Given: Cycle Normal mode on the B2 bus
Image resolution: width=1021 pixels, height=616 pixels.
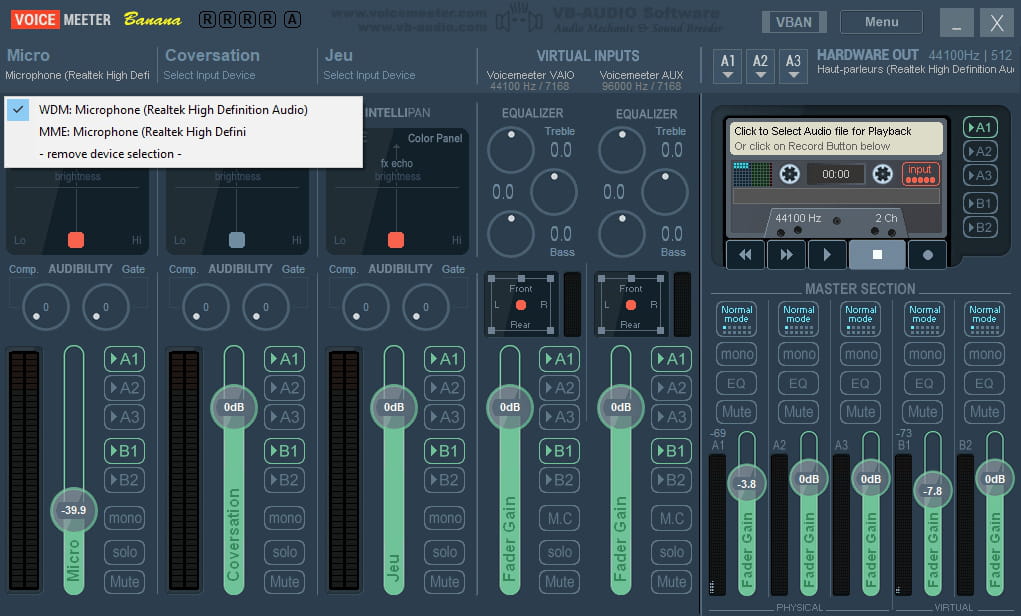Looking at the screenshot, I should click(985, 318).
